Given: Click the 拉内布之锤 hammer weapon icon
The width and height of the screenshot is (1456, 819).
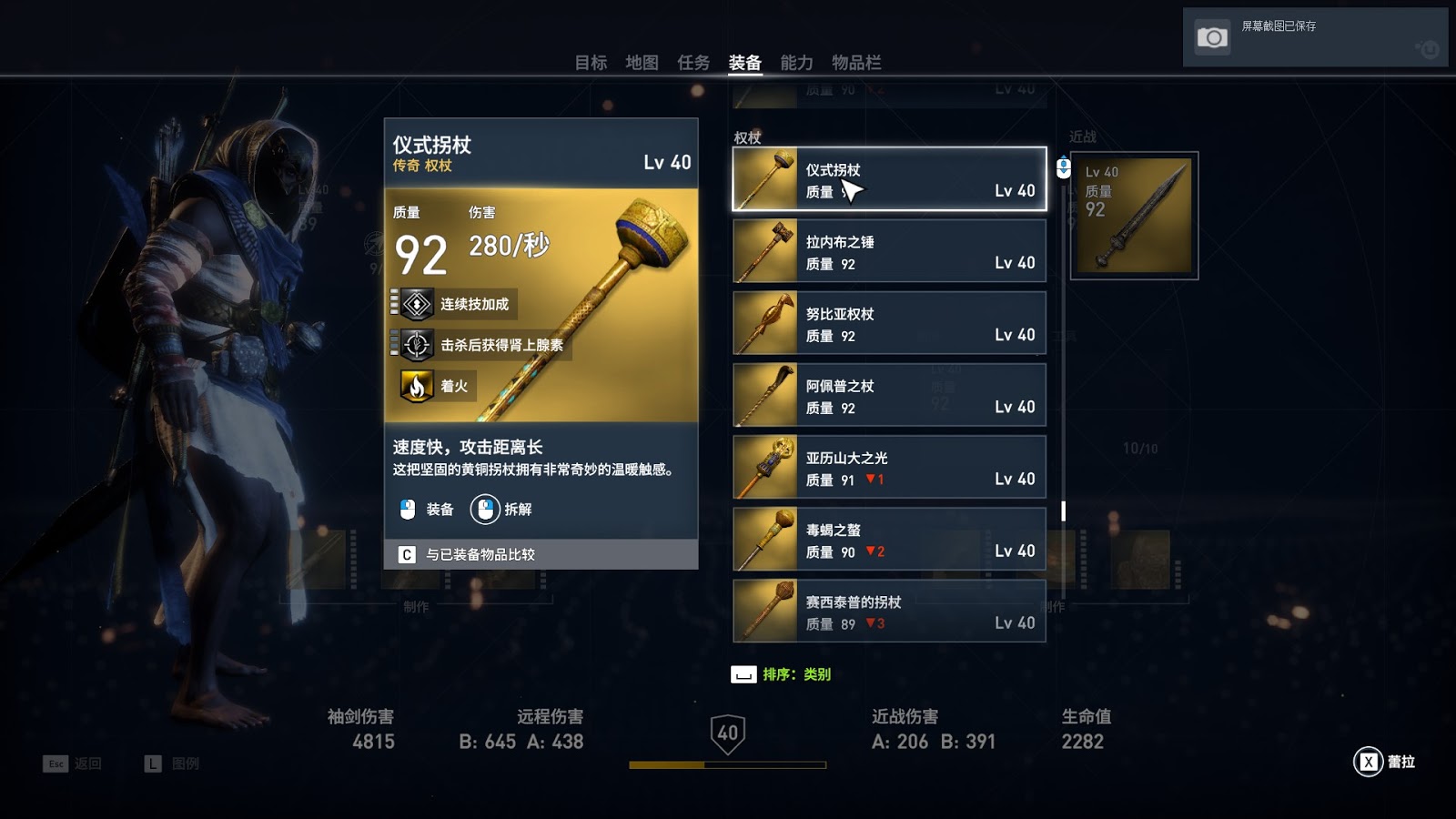Looking at the screenshot, I should (x=765, y=251).
